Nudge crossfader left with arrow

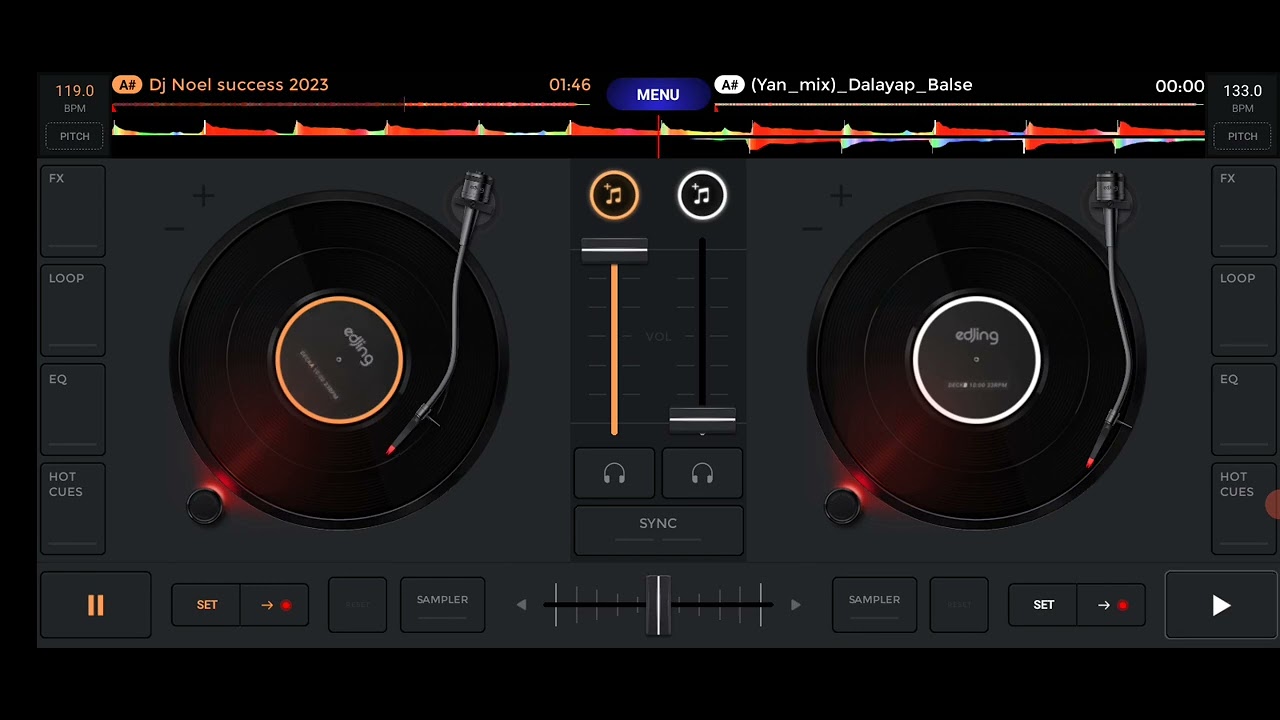(521, 605)
